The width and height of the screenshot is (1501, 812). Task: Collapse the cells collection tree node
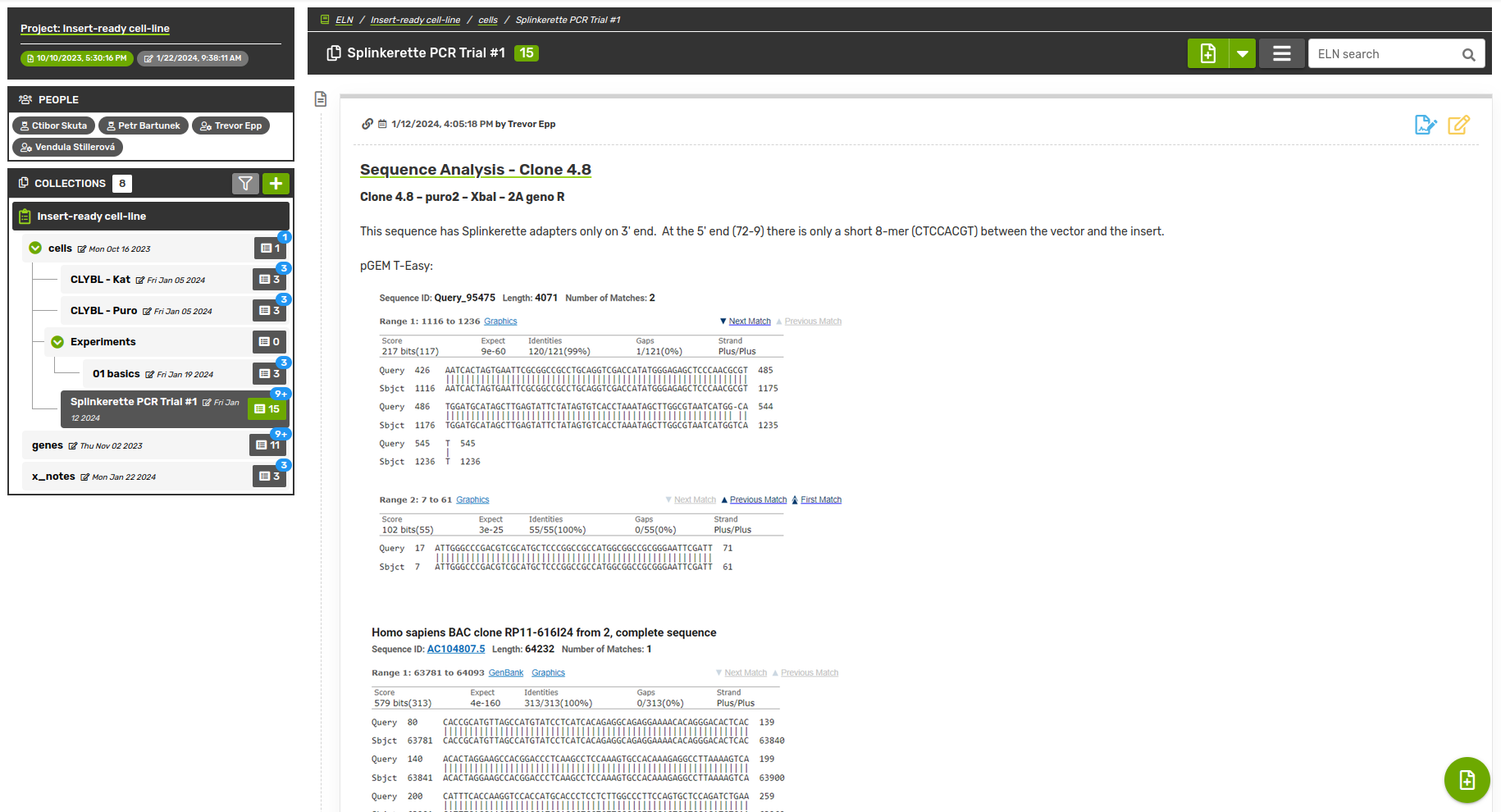(35, 248)
